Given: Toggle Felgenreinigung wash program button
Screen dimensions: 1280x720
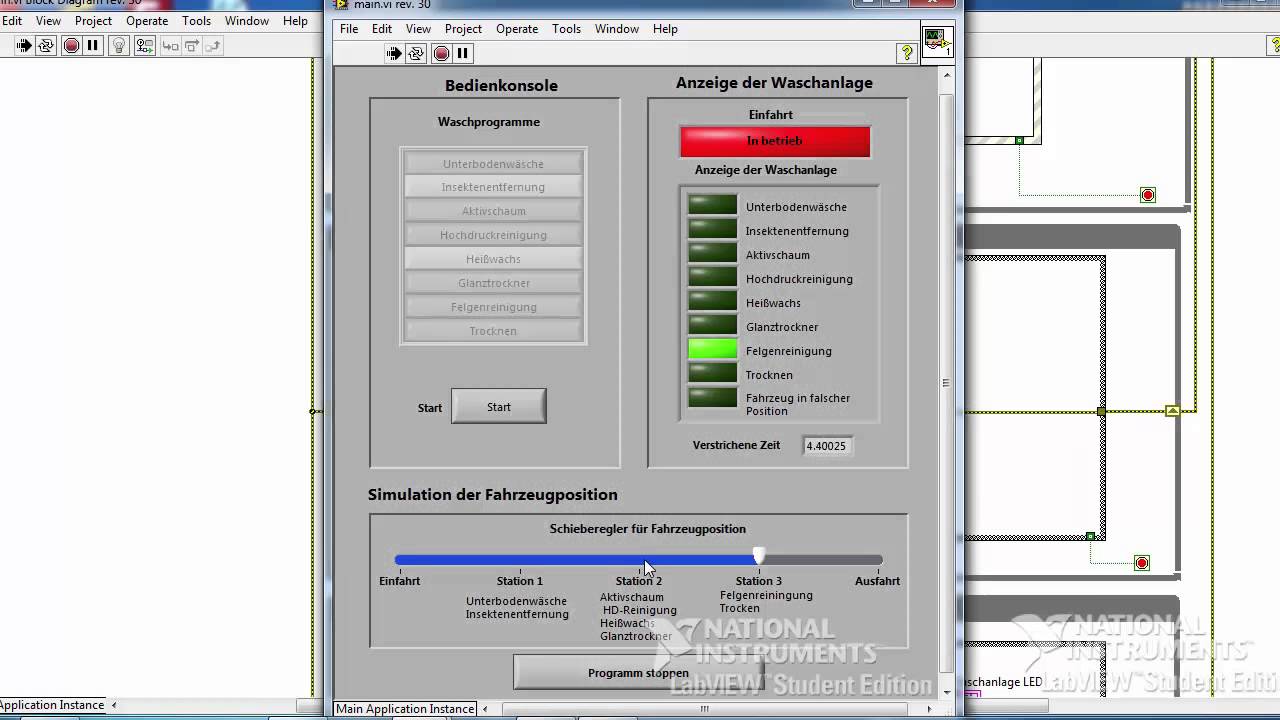Looking at the screenshot, I should [x=493, y=307].
